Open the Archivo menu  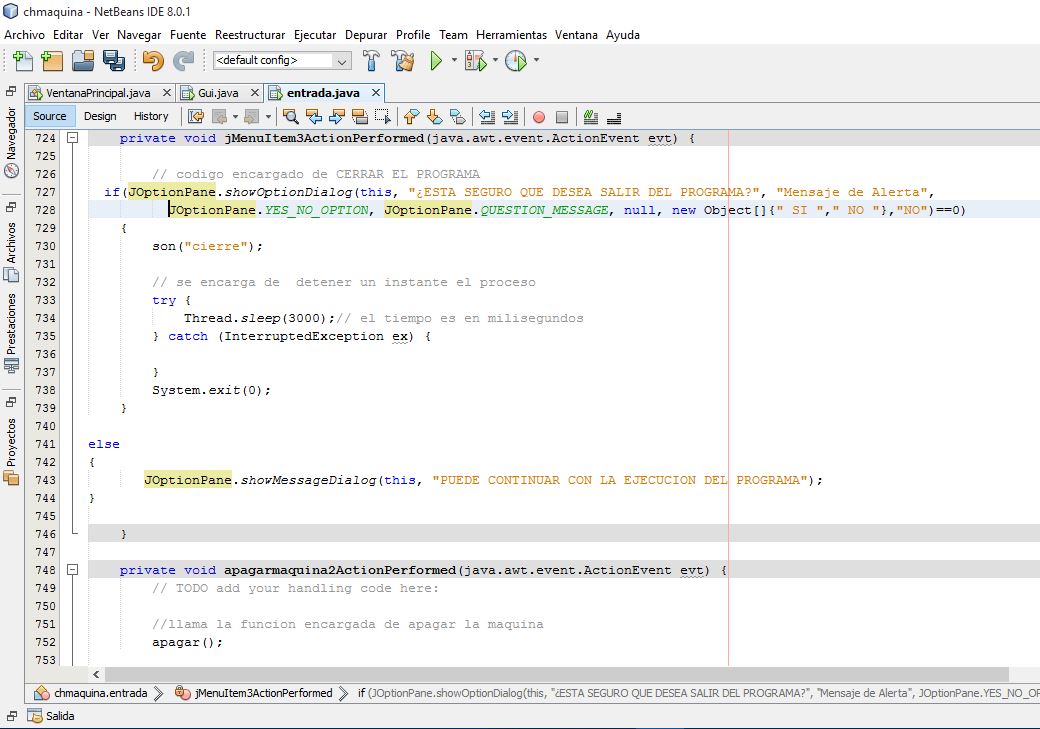(25, 34)
